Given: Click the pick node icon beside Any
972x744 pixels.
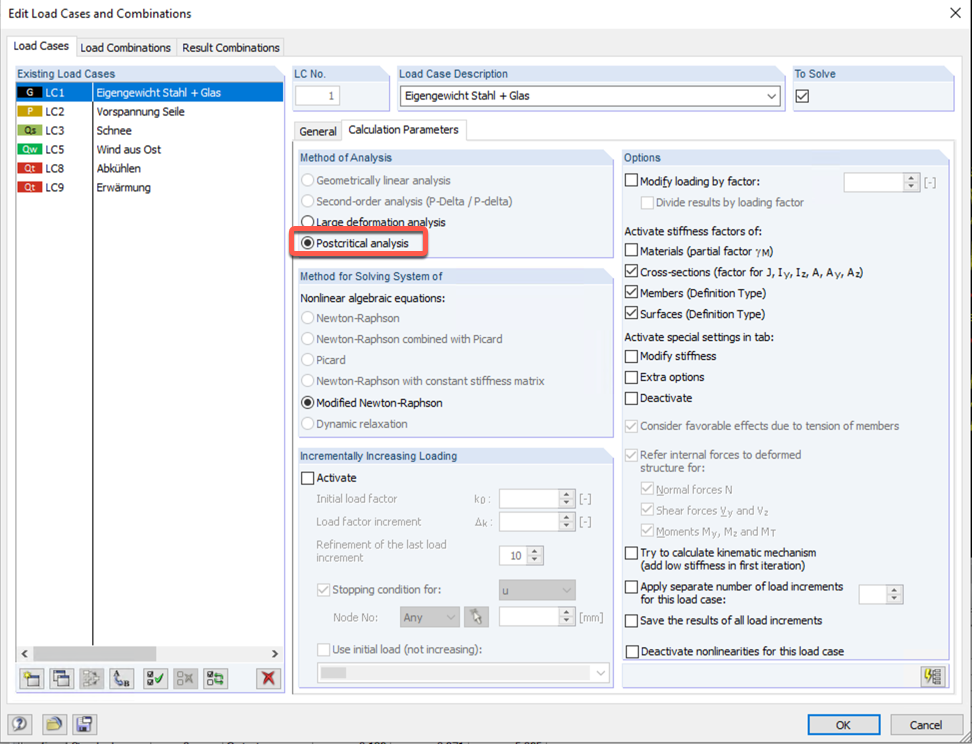Looking at the screenshot, I should point(476,617).
